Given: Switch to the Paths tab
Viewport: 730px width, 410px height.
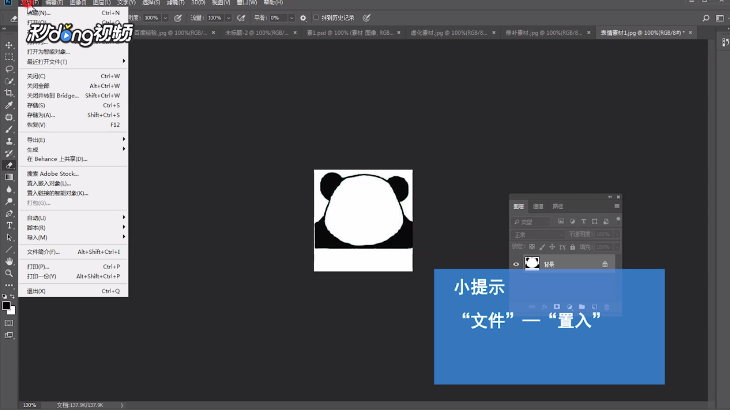Looking at the screenshot, I should coord(558,206).
